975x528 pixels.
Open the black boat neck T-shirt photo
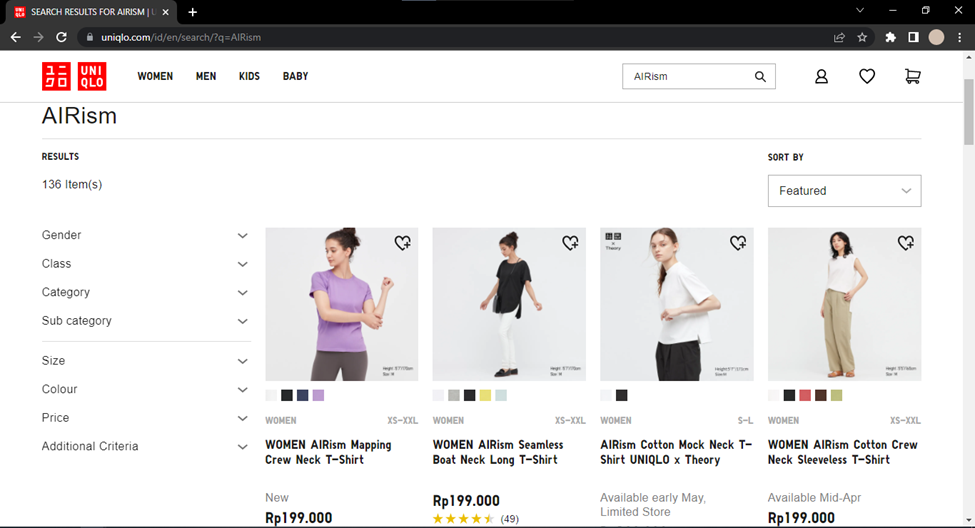pos(509,304)
